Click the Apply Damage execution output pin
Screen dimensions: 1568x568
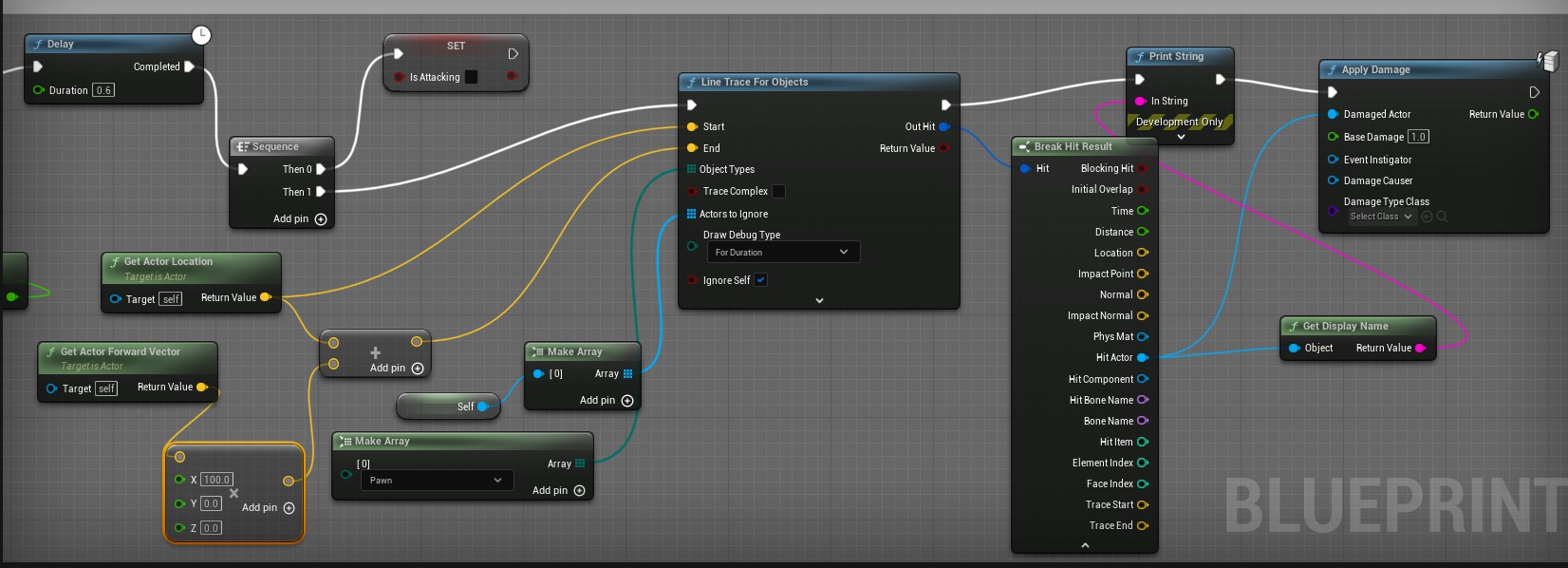1534,92
